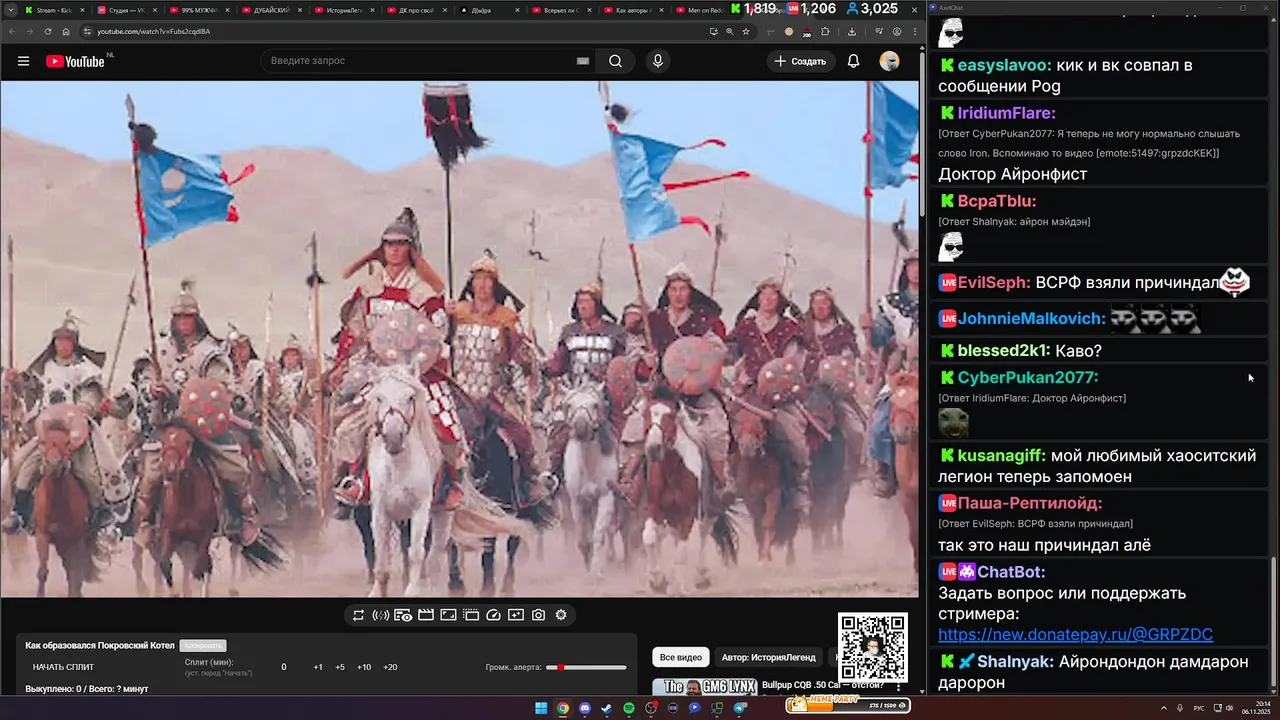
Task: Click the YouTube search magnifier button
Action: [x=615, y=61]
